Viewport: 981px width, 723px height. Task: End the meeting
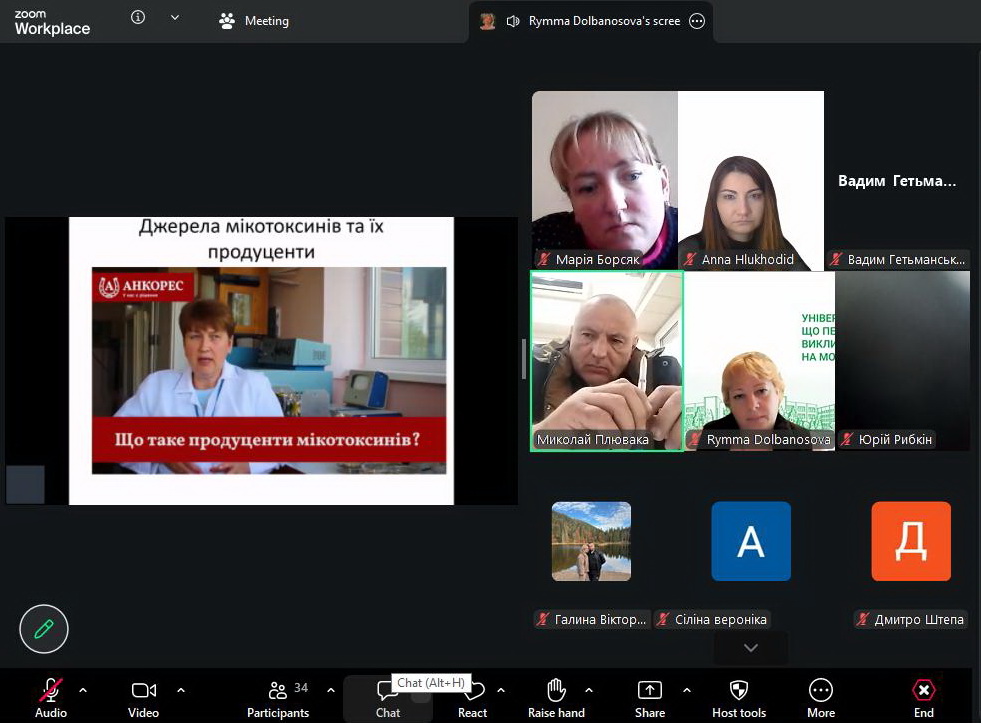coord(923,691)
